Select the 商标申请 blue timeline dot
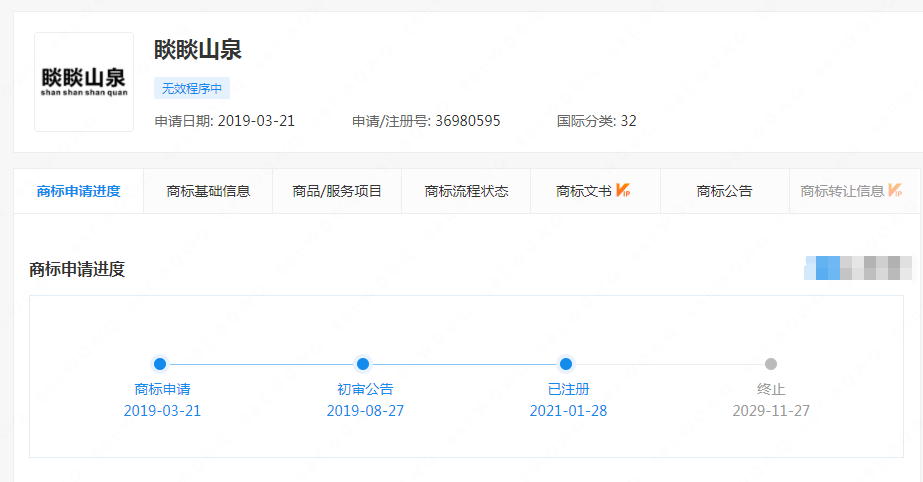923x482 pixels. coord(160,364)
